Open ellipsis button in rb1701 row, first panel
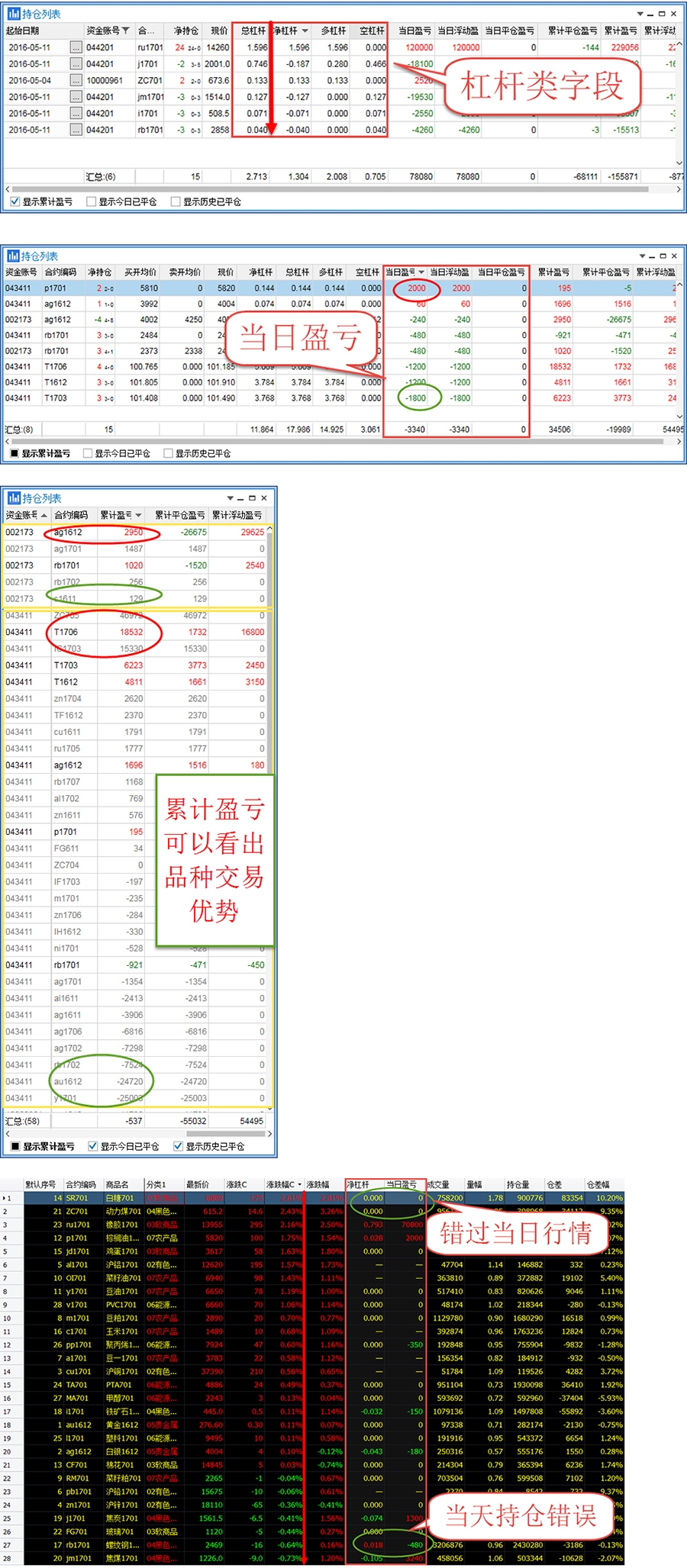This screenshot has height=1568, width=687. (x=76, y=130)
